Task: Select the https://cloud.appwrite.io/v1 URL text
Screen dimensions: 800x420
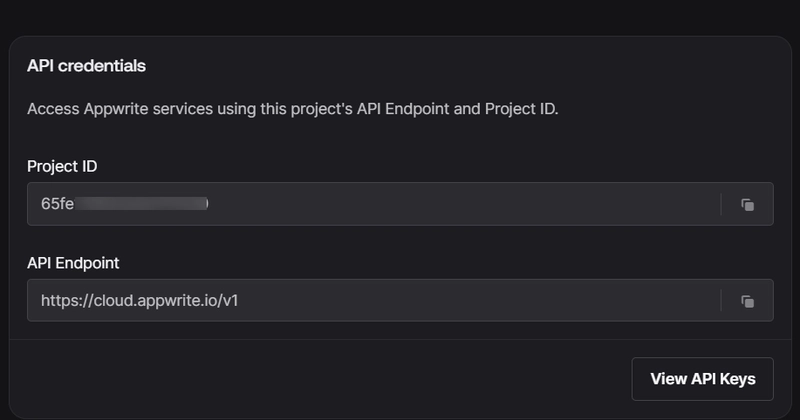Action: point(139,301)
